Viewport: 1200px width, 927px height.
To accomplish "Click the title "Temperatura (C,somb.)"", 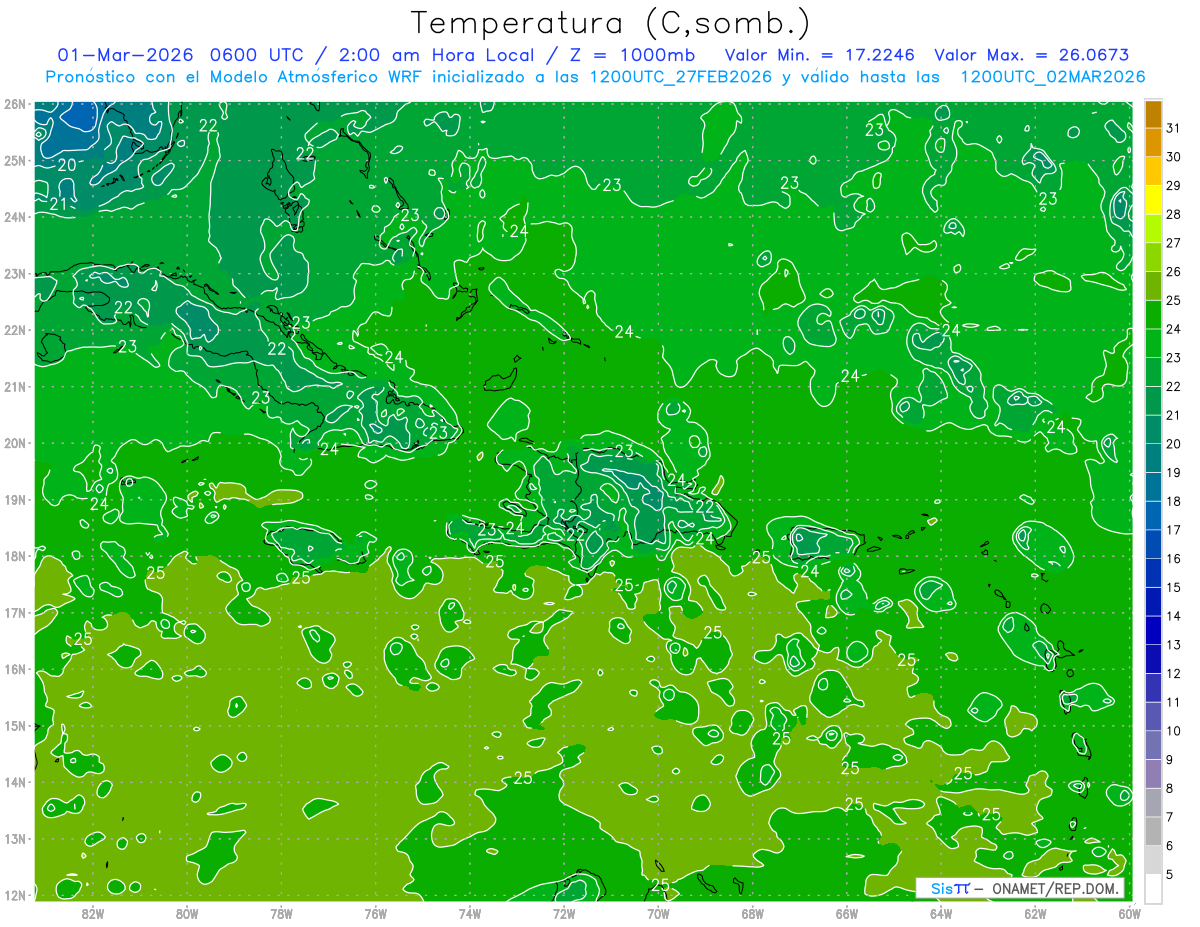I will [x=610, y=22].
